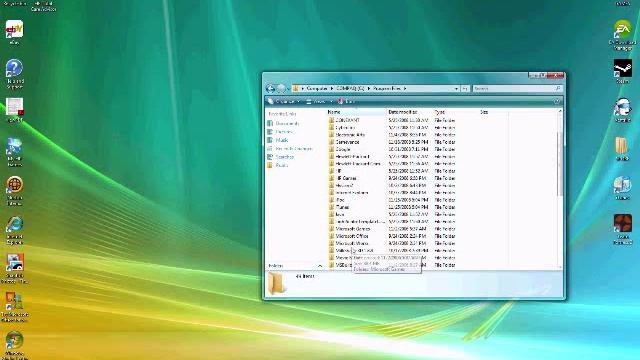Viewport: 640px width, 360px height.
Task: Open the recent pages dropdown beside Forward
Action: pyautogui.click(x=288, y=89)
